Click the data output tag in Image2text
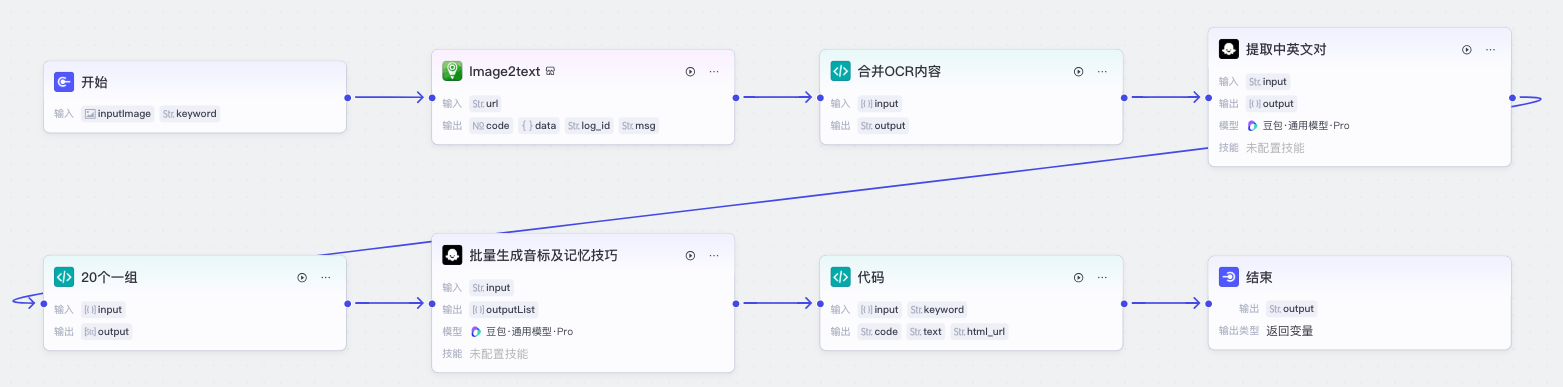This screenshot has height=387, width=1563. pos(538,125)
